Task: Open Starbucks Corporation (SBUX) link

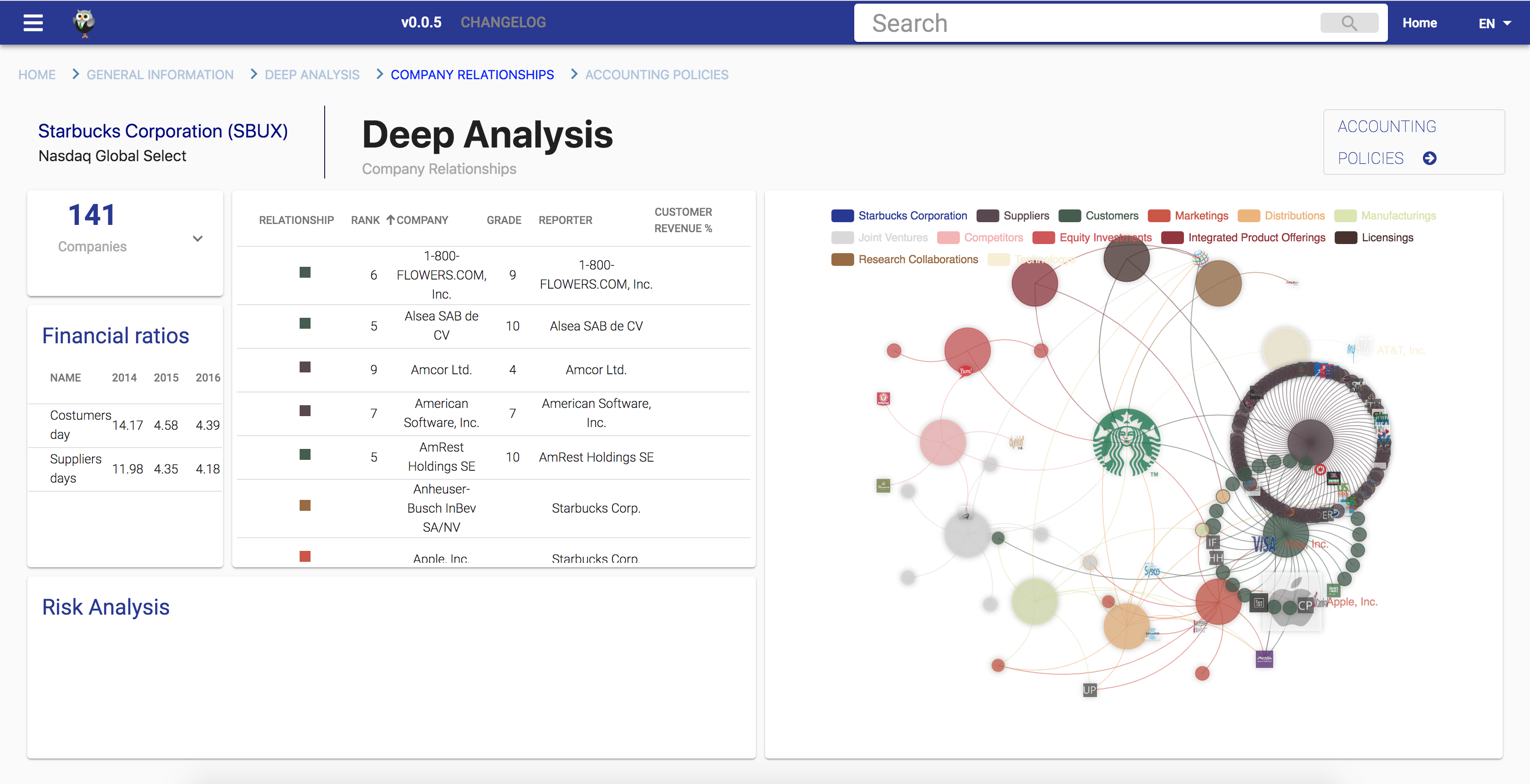Action: (163, 131)
